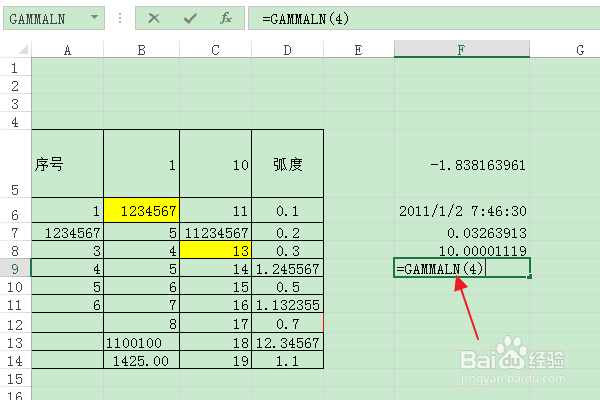Image resolution: width=600 pixels, height=400 pixels.
Task: Select row 11 header
Action: tap(15, 304)
